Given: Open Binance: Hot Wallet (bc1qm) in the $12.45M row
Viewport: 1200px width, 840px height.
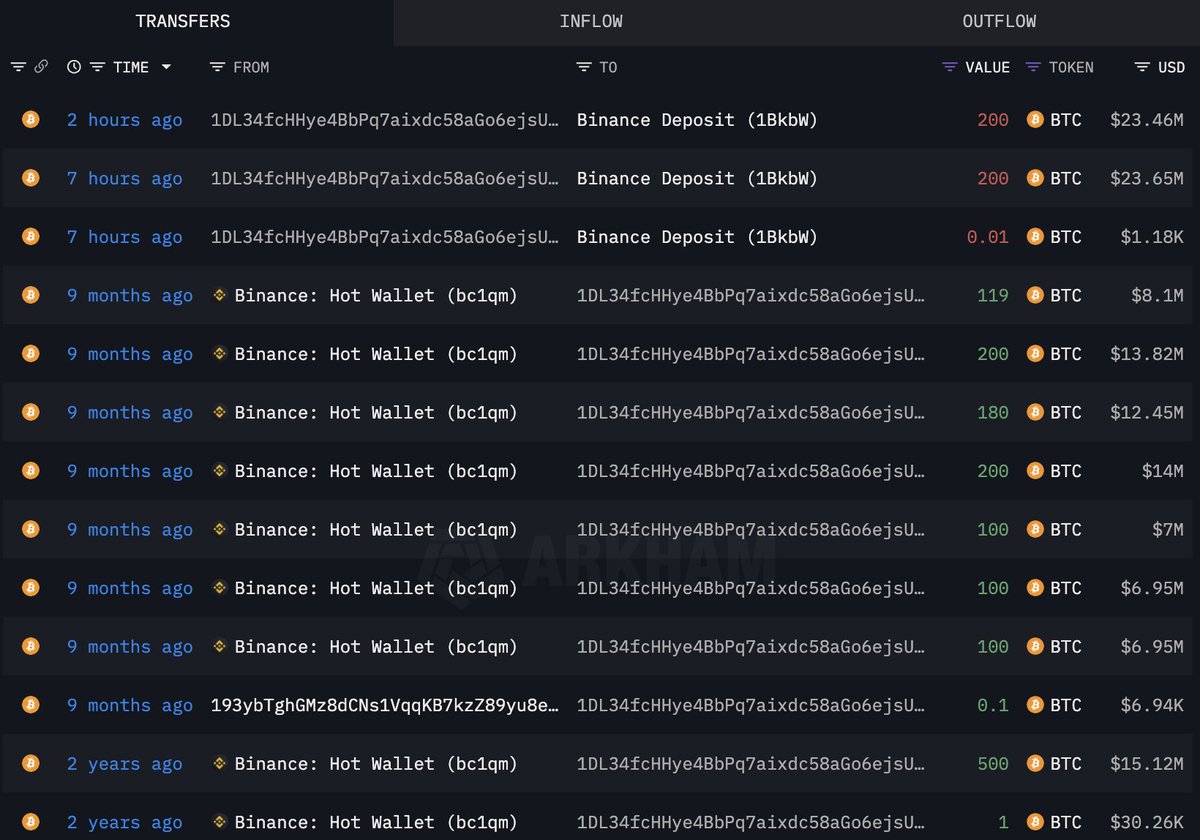Looking at the screenshot, I should (x=376, y=412).
